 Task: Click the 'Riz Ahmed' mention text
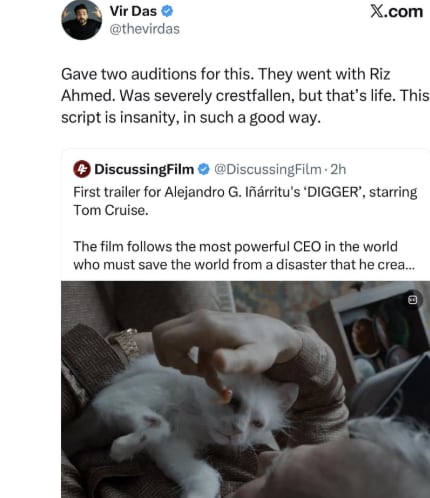click(x=226, y=85)
